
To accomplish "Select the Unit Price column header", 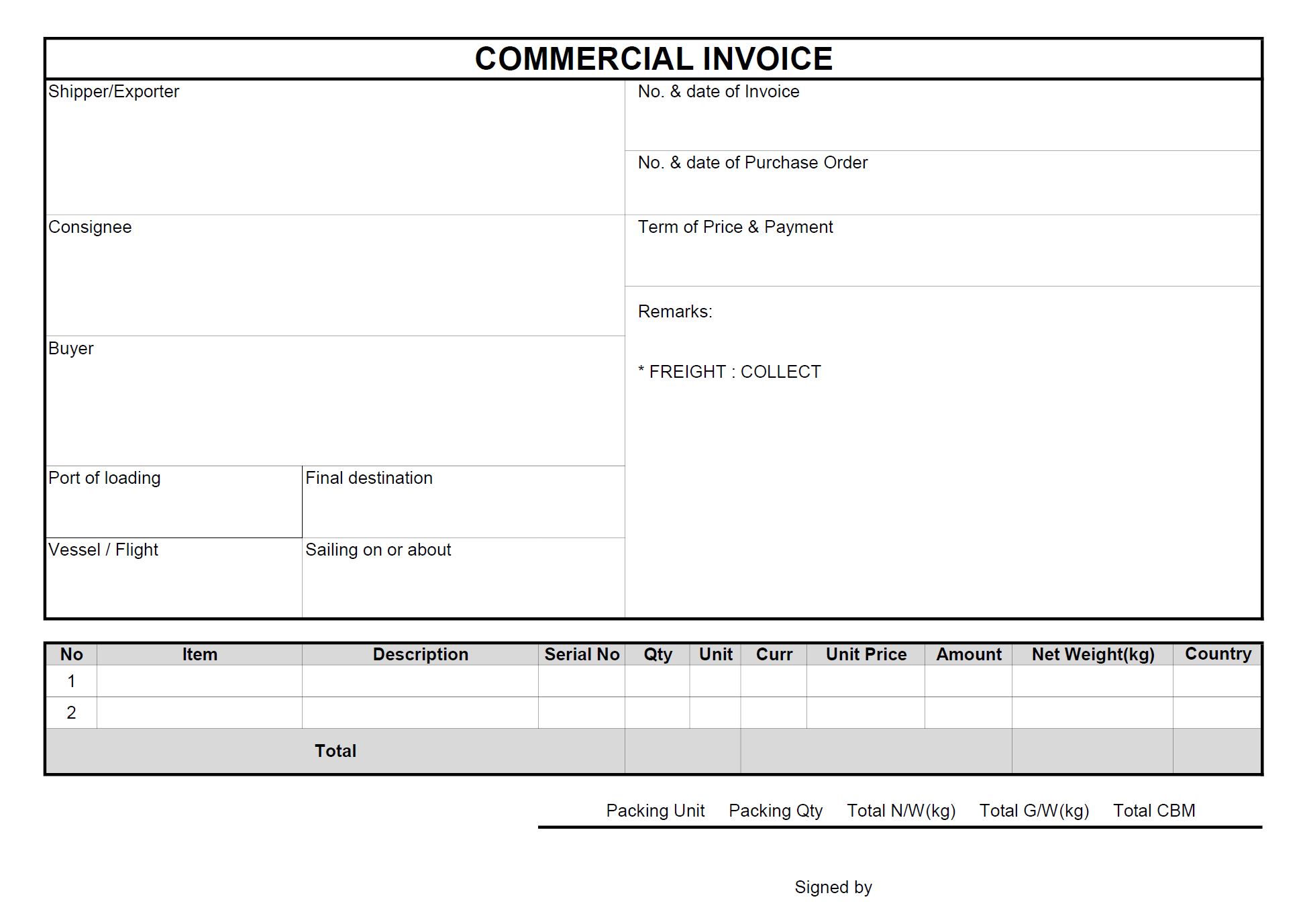I will [x=866, y=654].
